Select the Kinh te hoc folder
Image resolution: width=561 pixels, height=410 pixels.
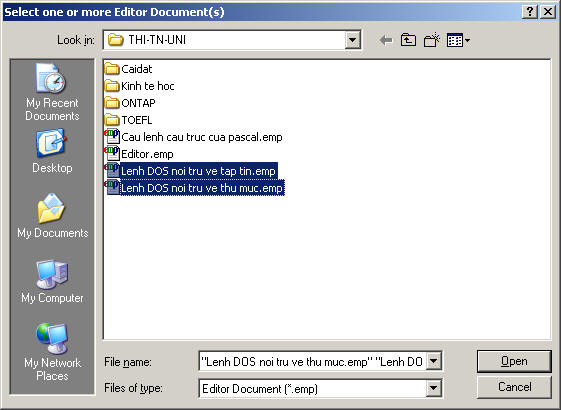(x=140, y=86)
